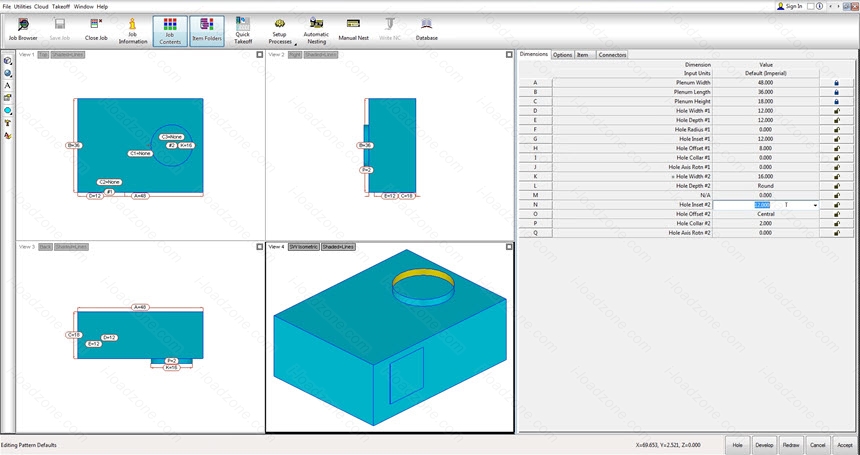This screenshot has height=455, width=860.
Task: Click the blue sphere shading tool in sidebar
Action: tap(8, 73)
